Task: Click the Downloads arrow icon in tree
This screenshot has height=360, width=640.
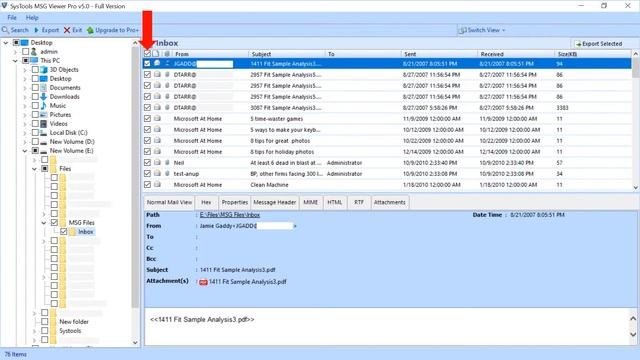Action: [44, 97]
